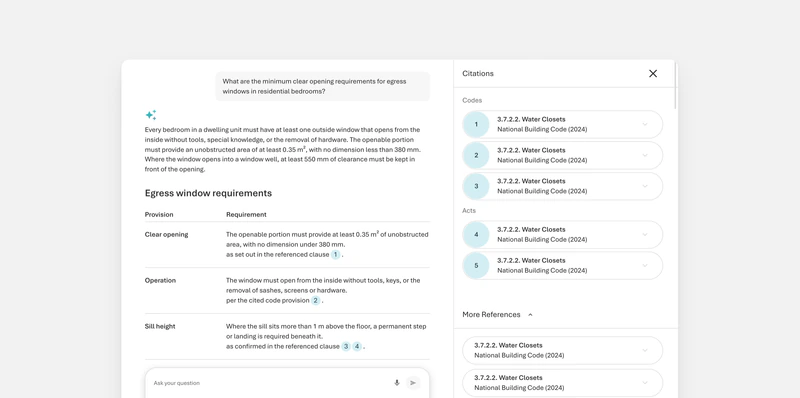Click inline citation 2 in Operation row

tap(316, 301)
